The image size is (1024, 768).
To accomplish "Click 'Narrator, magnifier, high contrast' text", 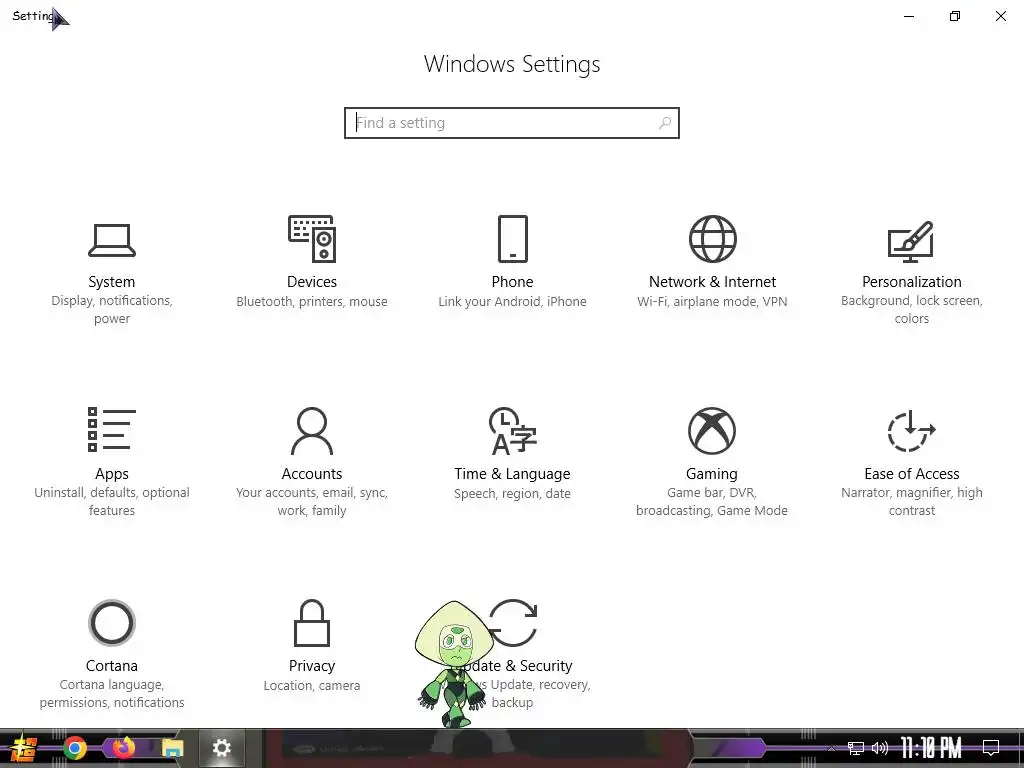I will [x=912, y=501].
